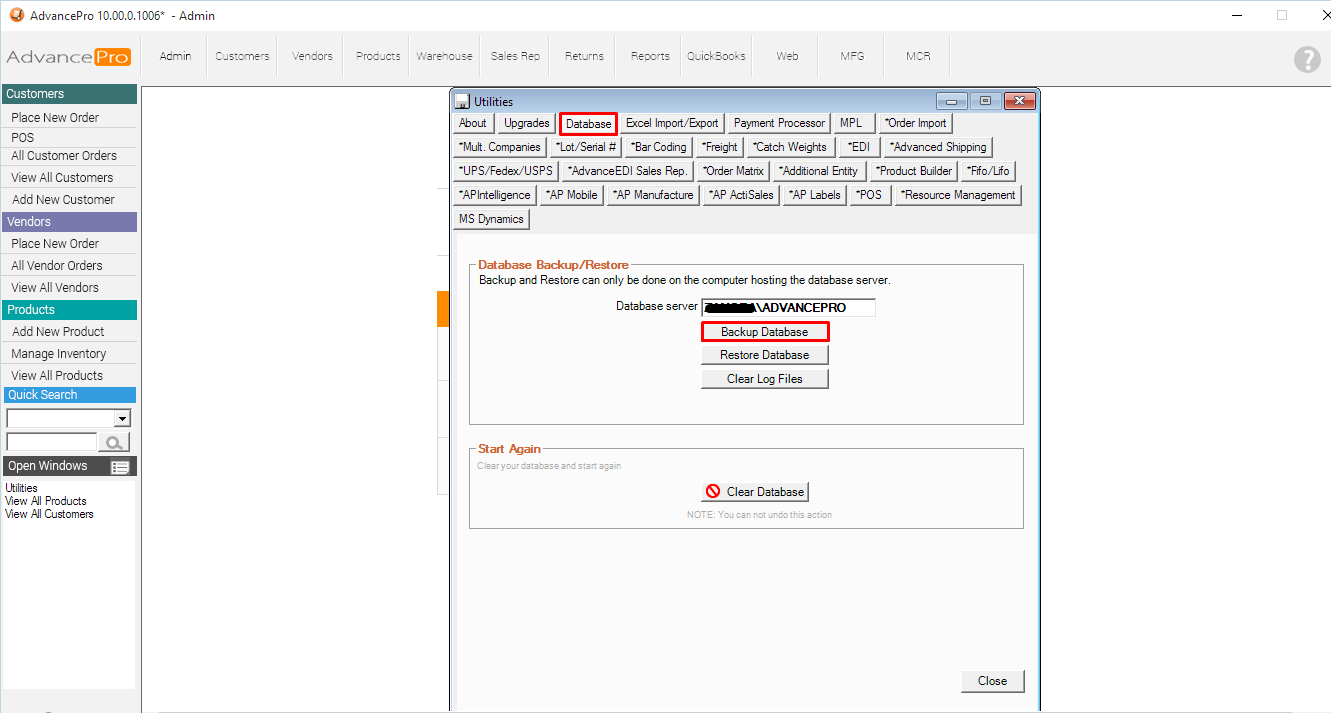Screen dimensions: 1331x713
Task: Expand the Quick Search category dropdown
Action: 123,419
